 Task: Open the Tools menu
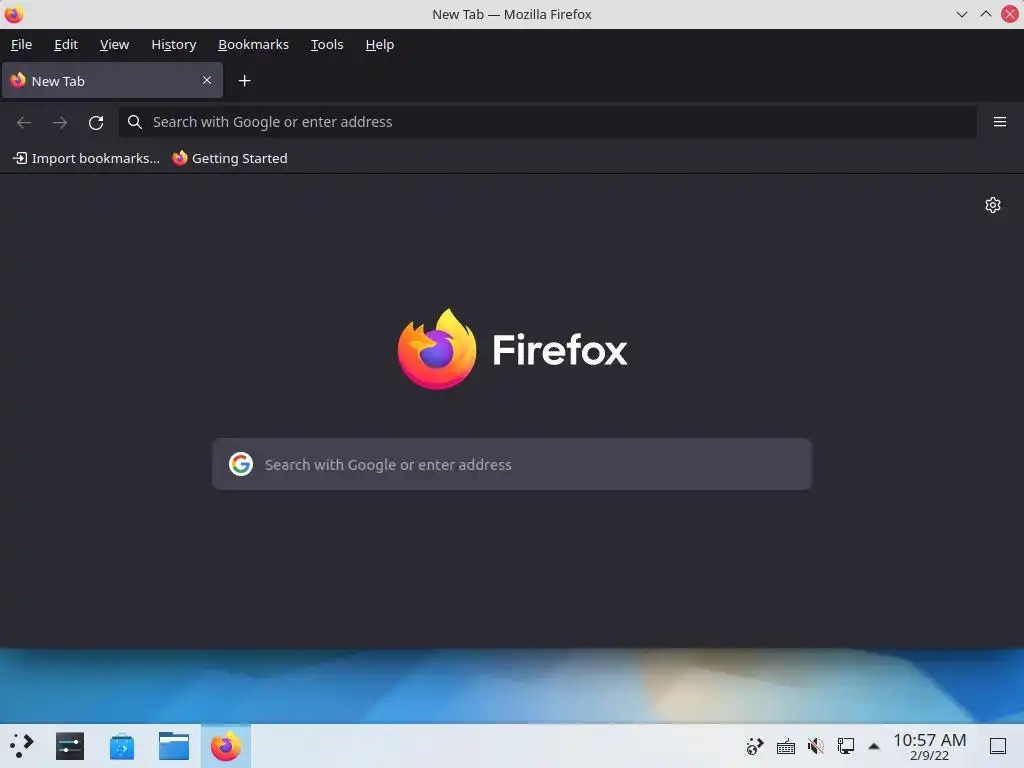point(327,44)
